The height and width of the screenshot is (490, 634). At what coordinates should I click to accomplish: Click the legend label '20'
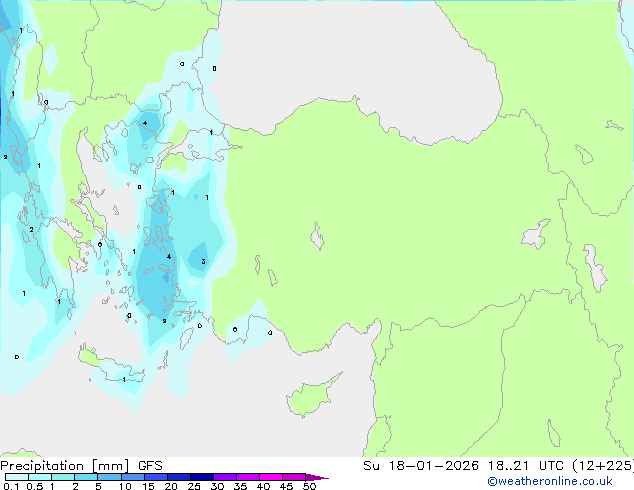[171, 486]
